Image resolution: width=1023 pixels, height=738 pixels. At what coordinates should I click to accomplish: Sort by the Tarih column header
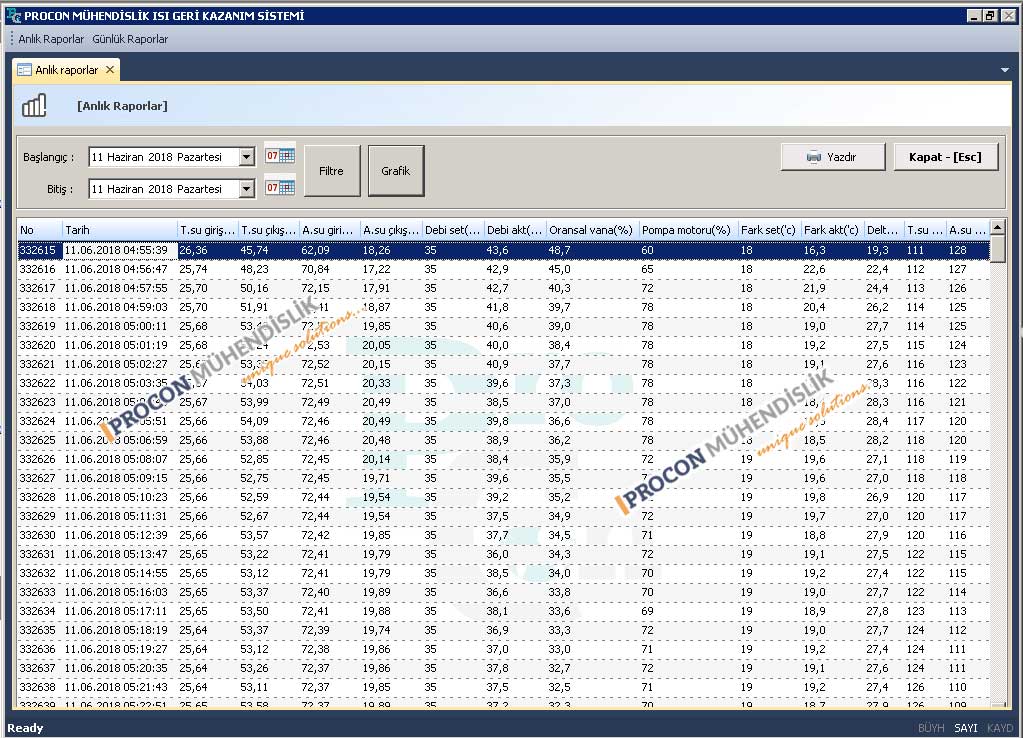coord(119,230)
